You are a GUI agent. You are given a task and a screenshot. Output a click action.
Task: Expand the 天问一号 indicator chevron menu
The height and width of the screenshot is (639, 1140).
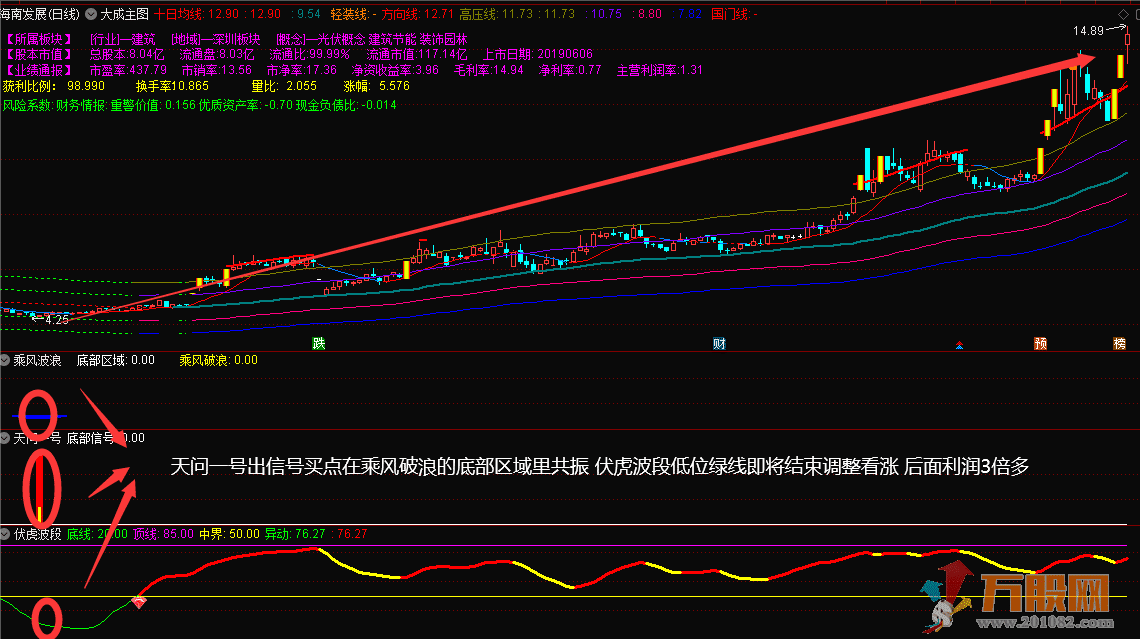click(5, 438)
